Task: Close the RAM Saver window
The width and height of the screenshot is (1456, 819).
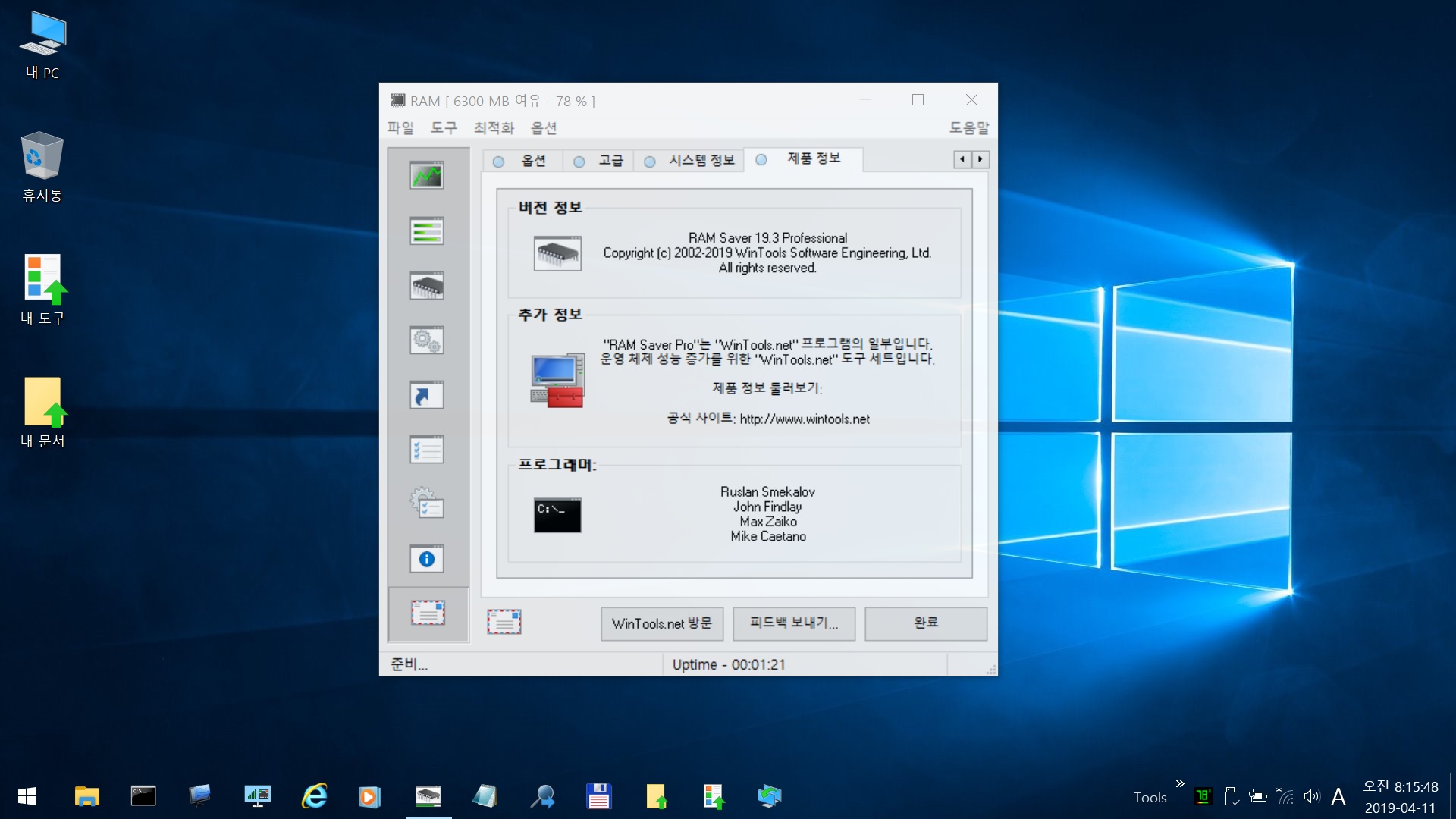Action: click(971, 100)
